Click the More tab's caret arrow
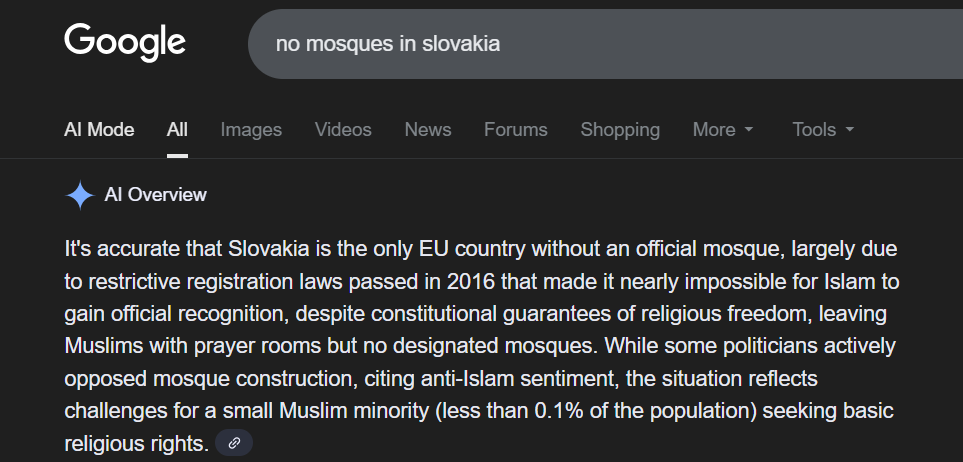The height and width of the screenshot is (462, 963). pyautogui.click(x=748, y=130)
